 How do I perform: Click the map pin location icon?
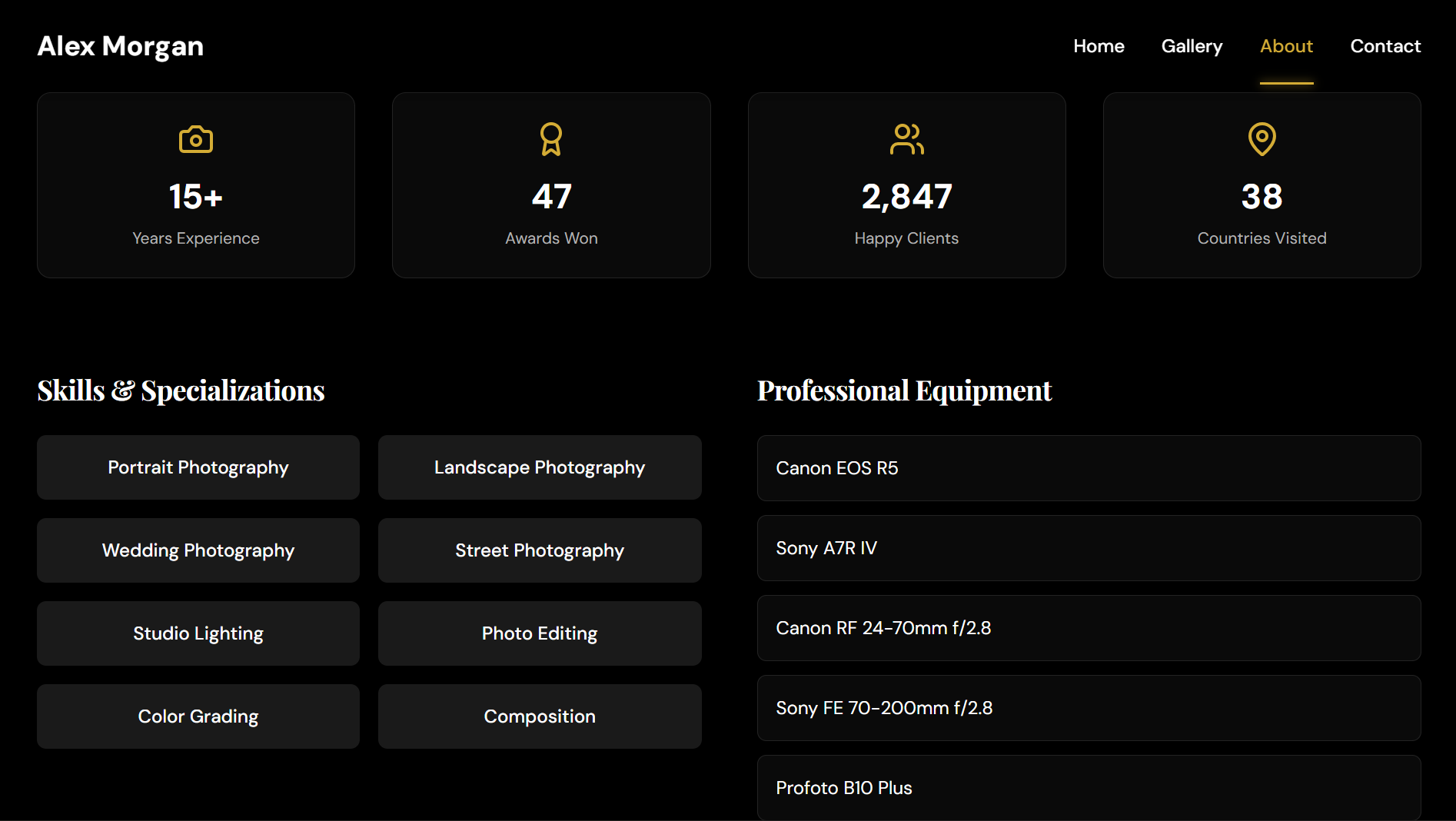pos(1262,139)
